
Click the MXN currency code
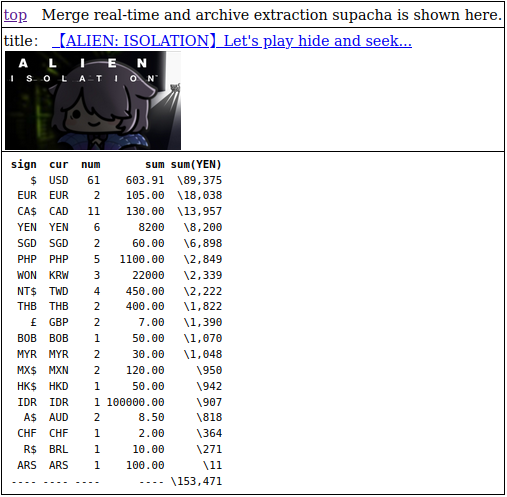(x=59, y=370)
